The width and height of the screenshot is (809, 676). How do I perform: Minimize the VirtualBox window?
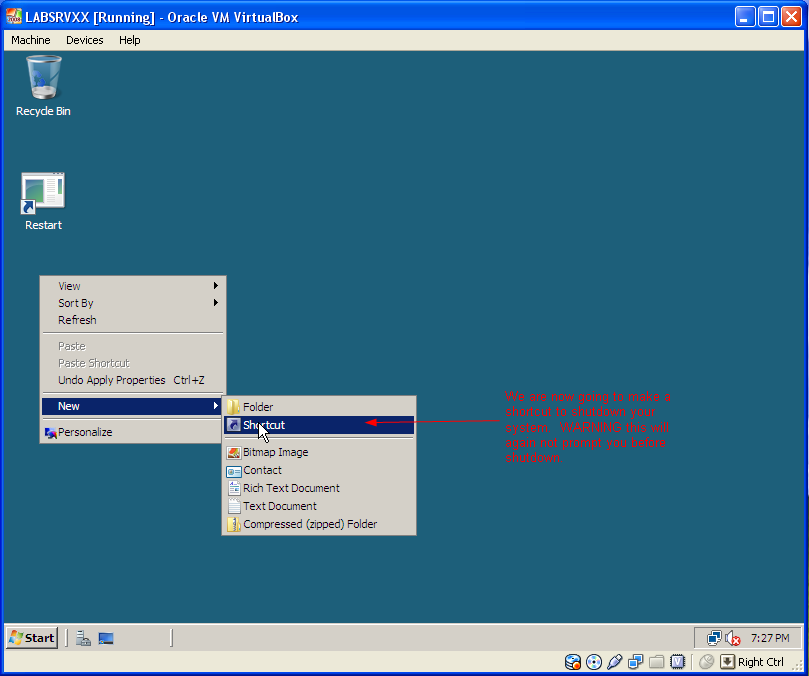pos(745,17)
